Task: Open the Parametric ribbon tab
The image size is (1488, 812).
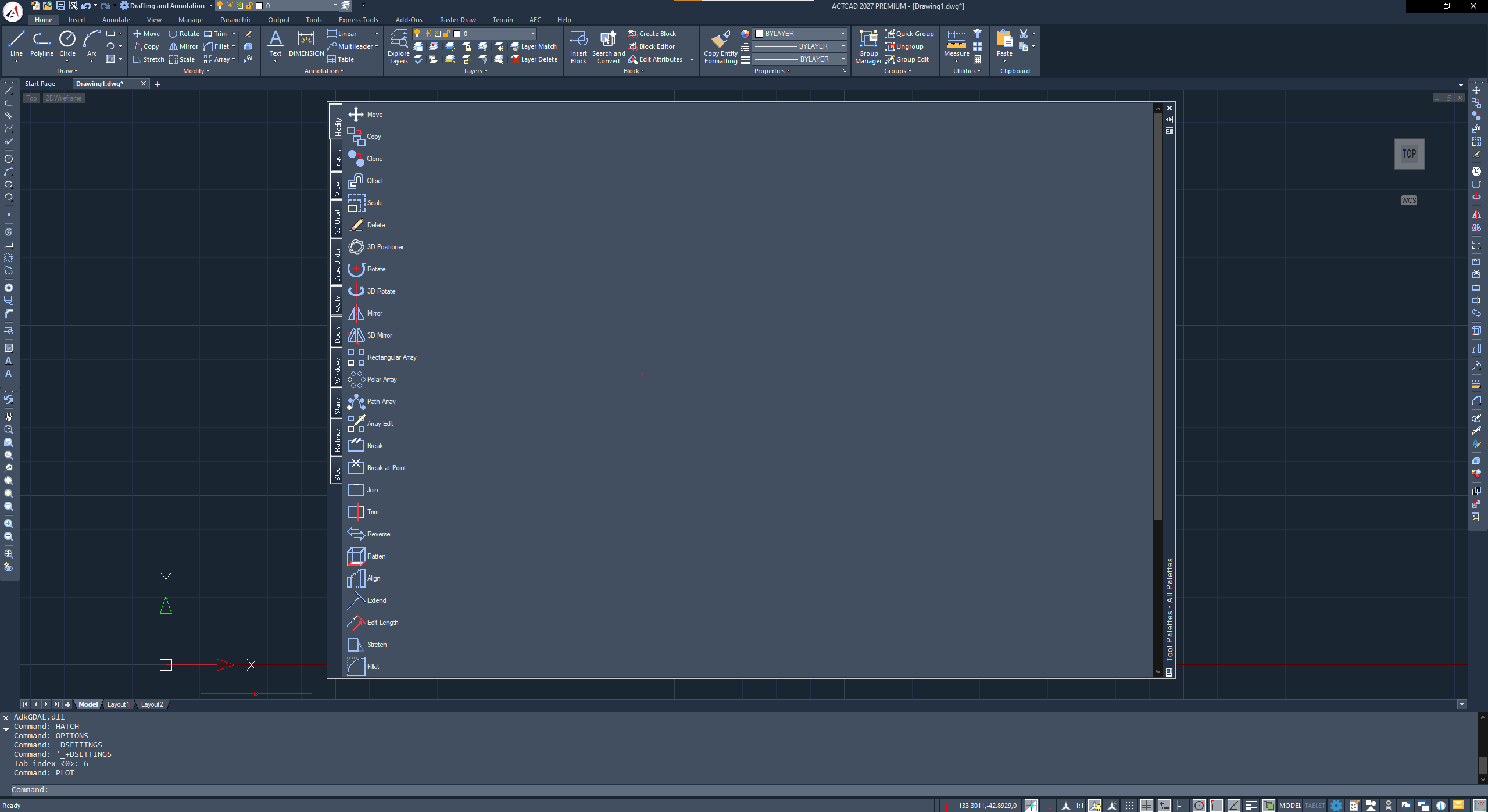Action: pyautogui.click(x=235, y=20)
